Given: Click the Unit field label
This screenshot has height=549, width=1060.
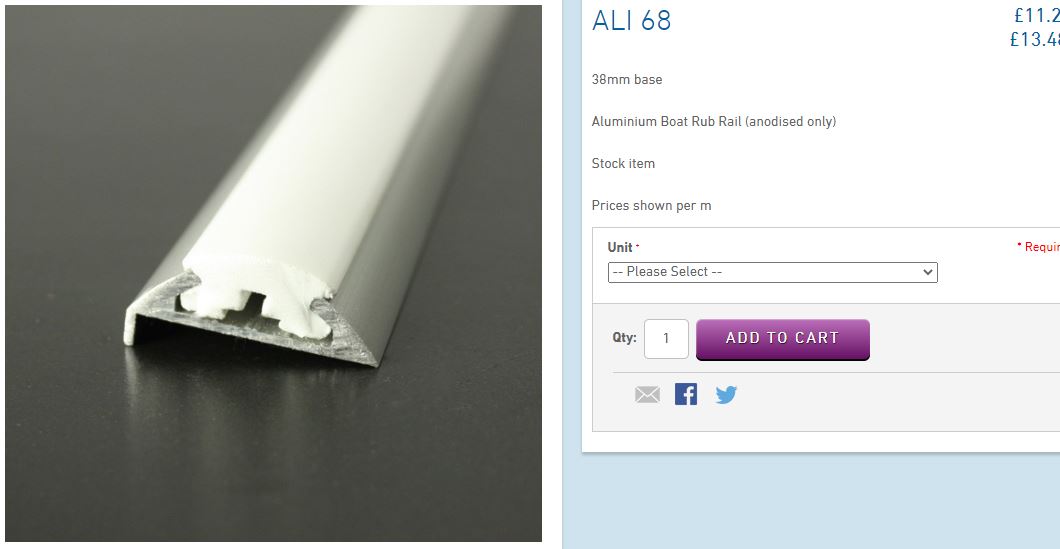Looking at the screenshot, I should click(x=620, y=247).
